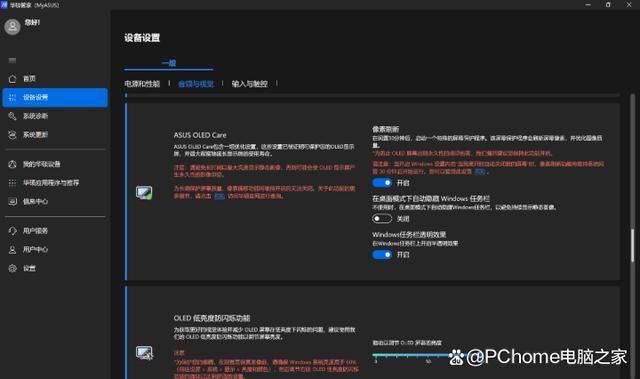Click the vertical scrollbar thumb

tap(632, 246)
